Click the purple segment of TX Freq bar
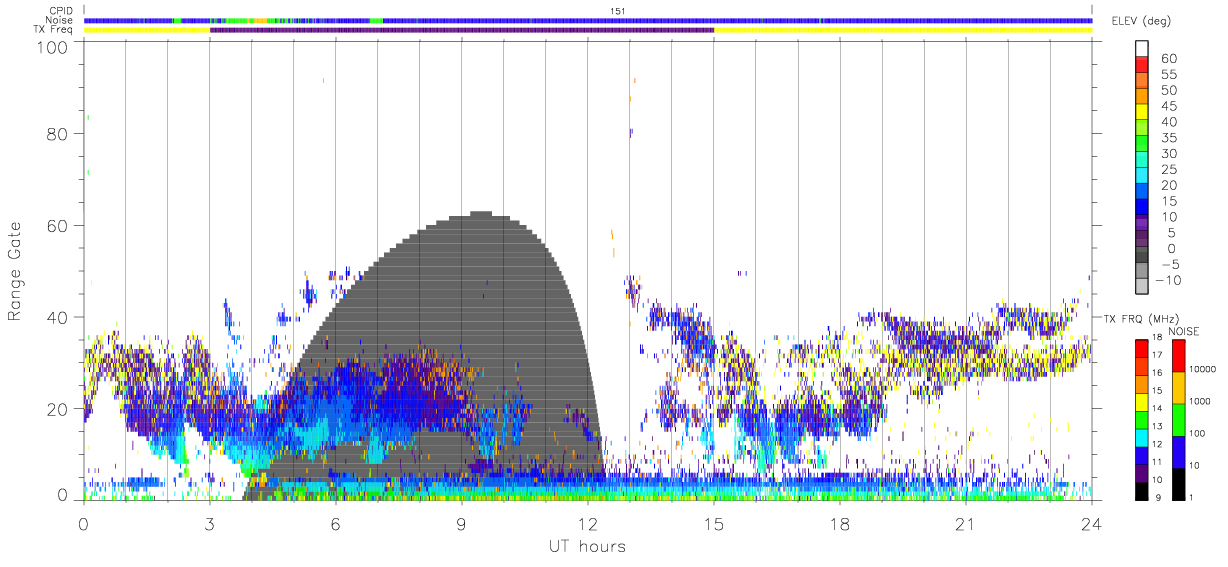 (462, 30)
